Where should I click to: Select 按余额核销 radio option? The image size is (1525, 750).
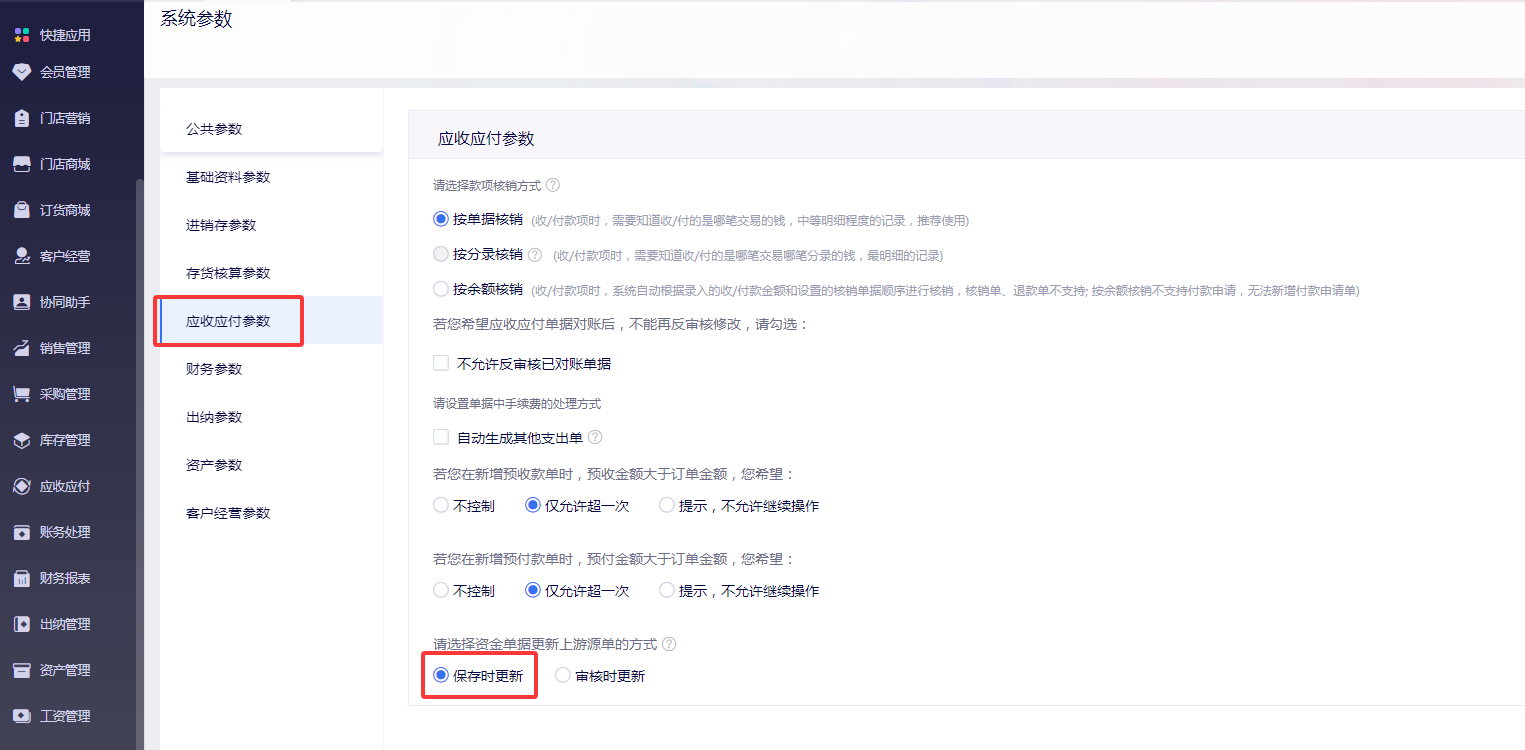click(x=441, y=289)
